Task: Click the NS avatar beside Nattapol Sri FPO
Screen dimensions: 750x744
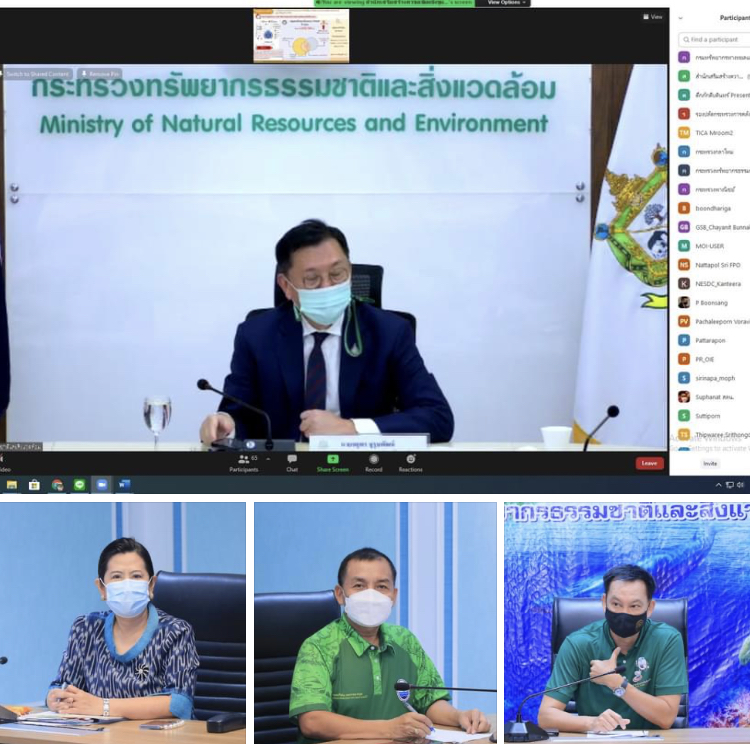Action: (684, 265)
